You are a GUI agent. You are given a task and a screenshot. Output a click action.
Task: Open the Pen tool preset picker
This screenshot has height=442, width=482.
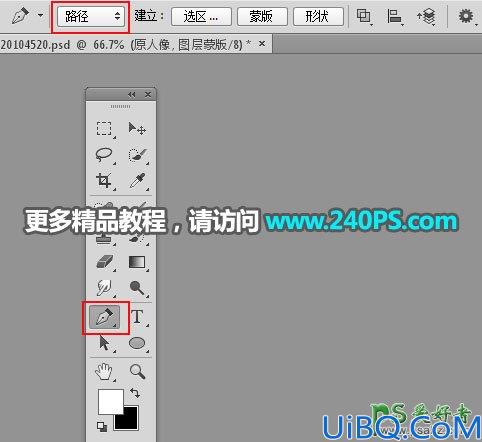tap(41, 15)
